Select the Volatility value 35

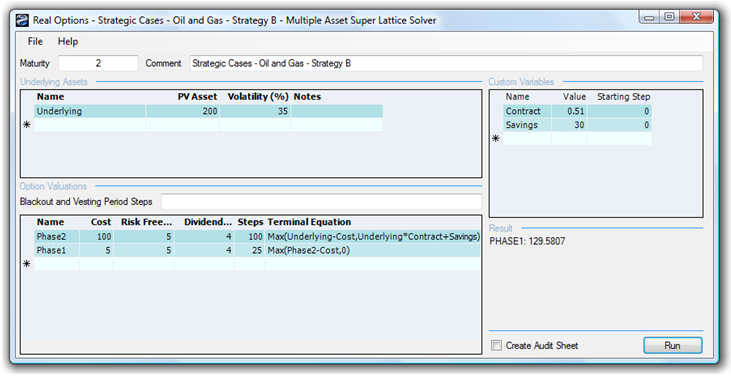click(255, 111)
